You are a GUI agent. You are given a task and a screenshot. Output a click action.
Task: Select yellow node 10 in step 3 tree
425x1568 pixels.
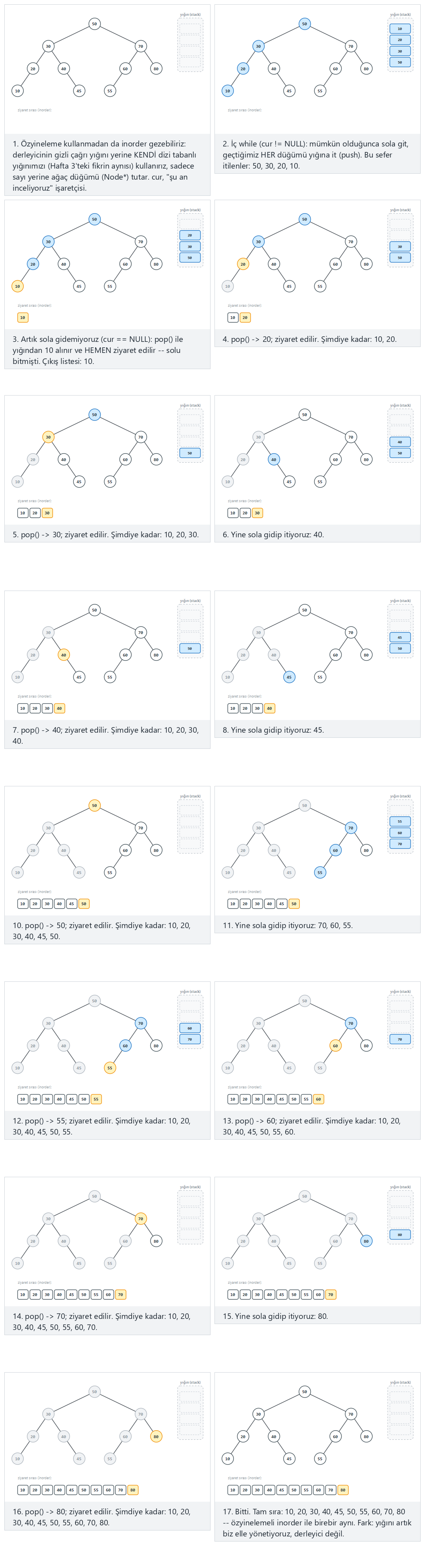pos(18,286)
